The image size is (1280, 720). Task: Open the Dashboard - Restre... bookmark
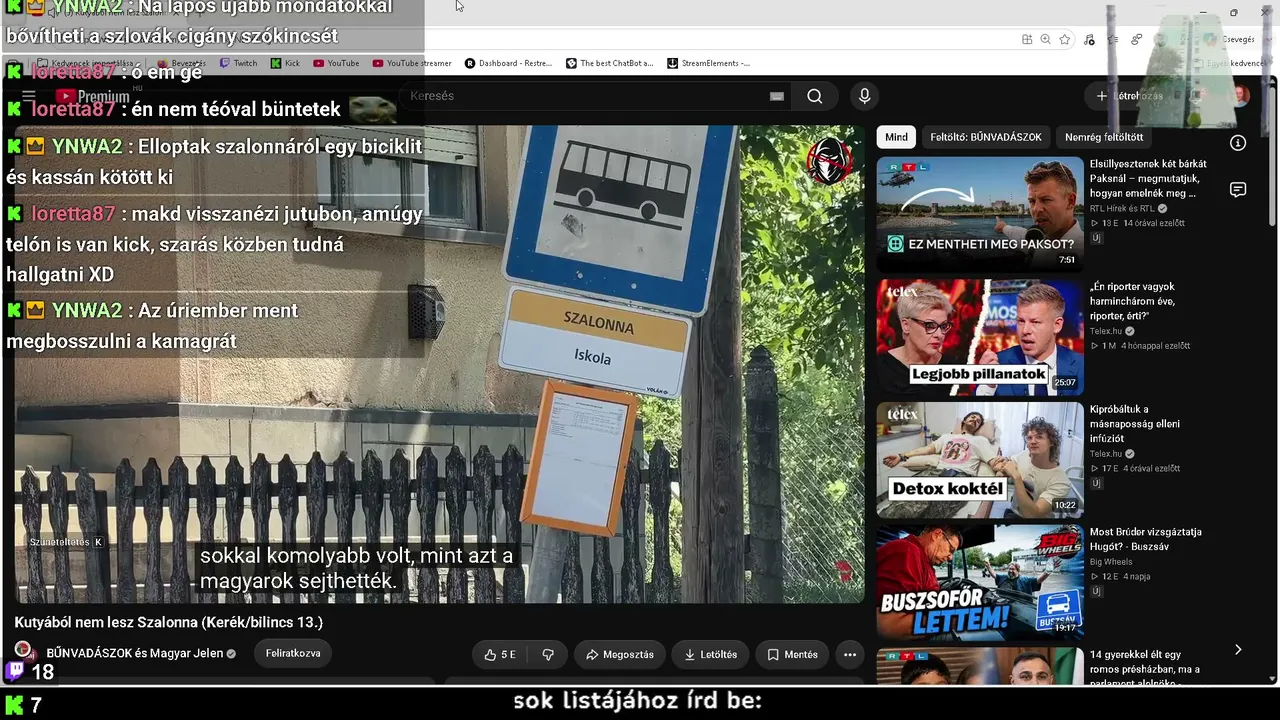[508, 63]
